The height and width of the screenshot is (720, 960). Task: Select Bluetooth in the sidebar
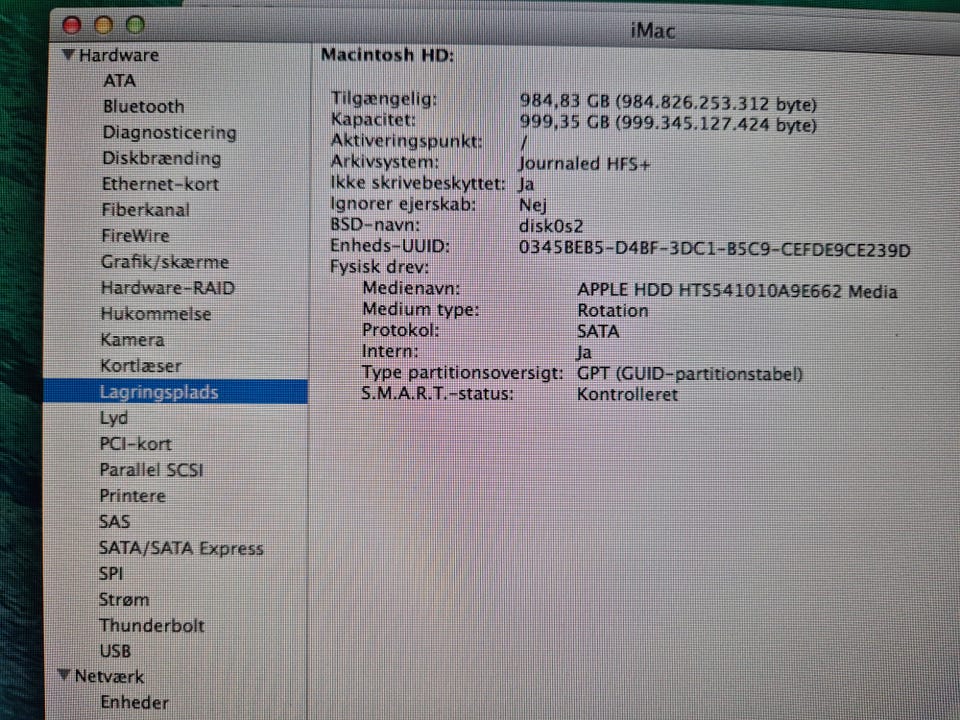pyautogui.click(x=143, y=107)
